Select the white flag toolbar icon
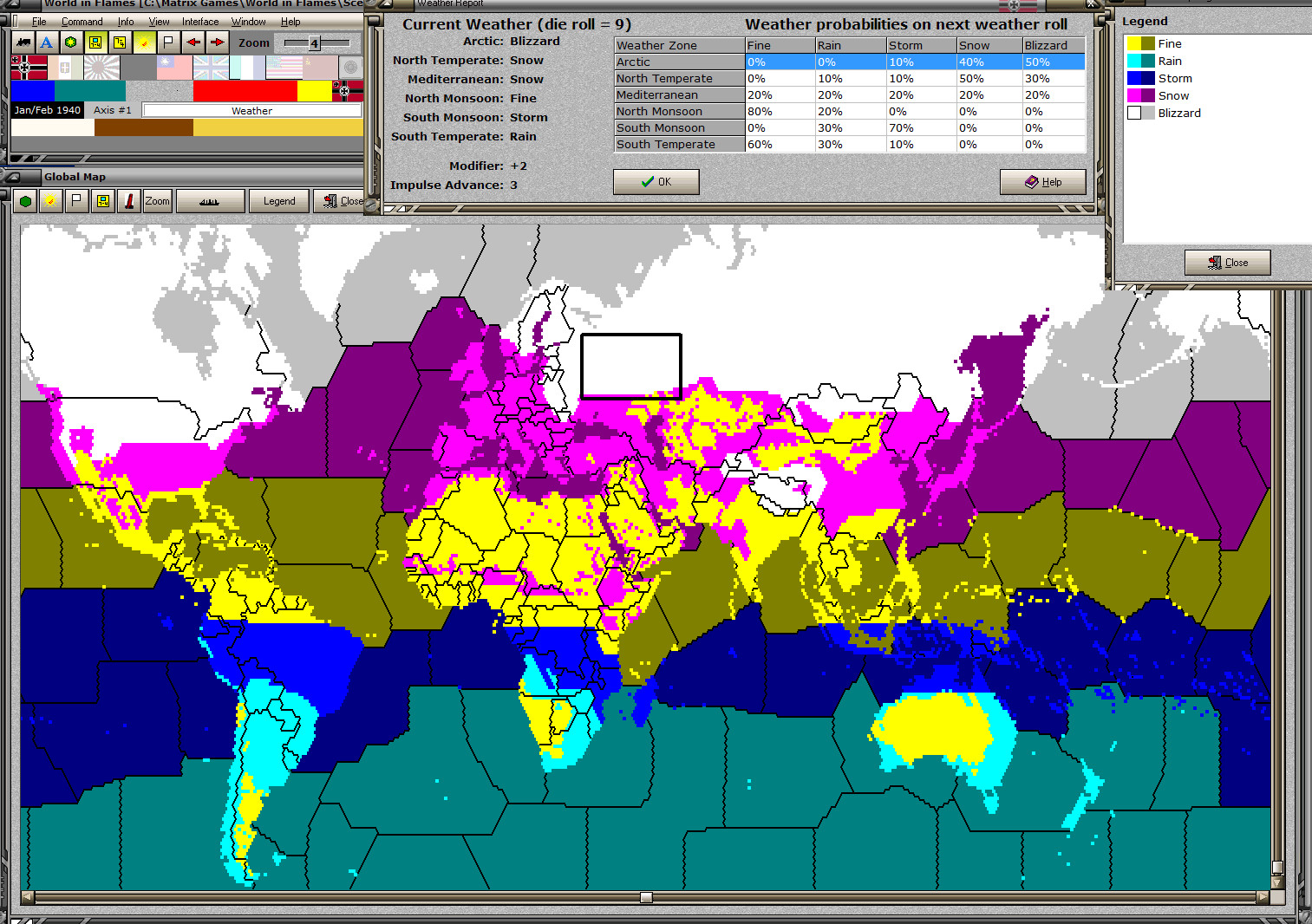The width and height of the screenshot is (1312, 924). click(x=168, y=42)
